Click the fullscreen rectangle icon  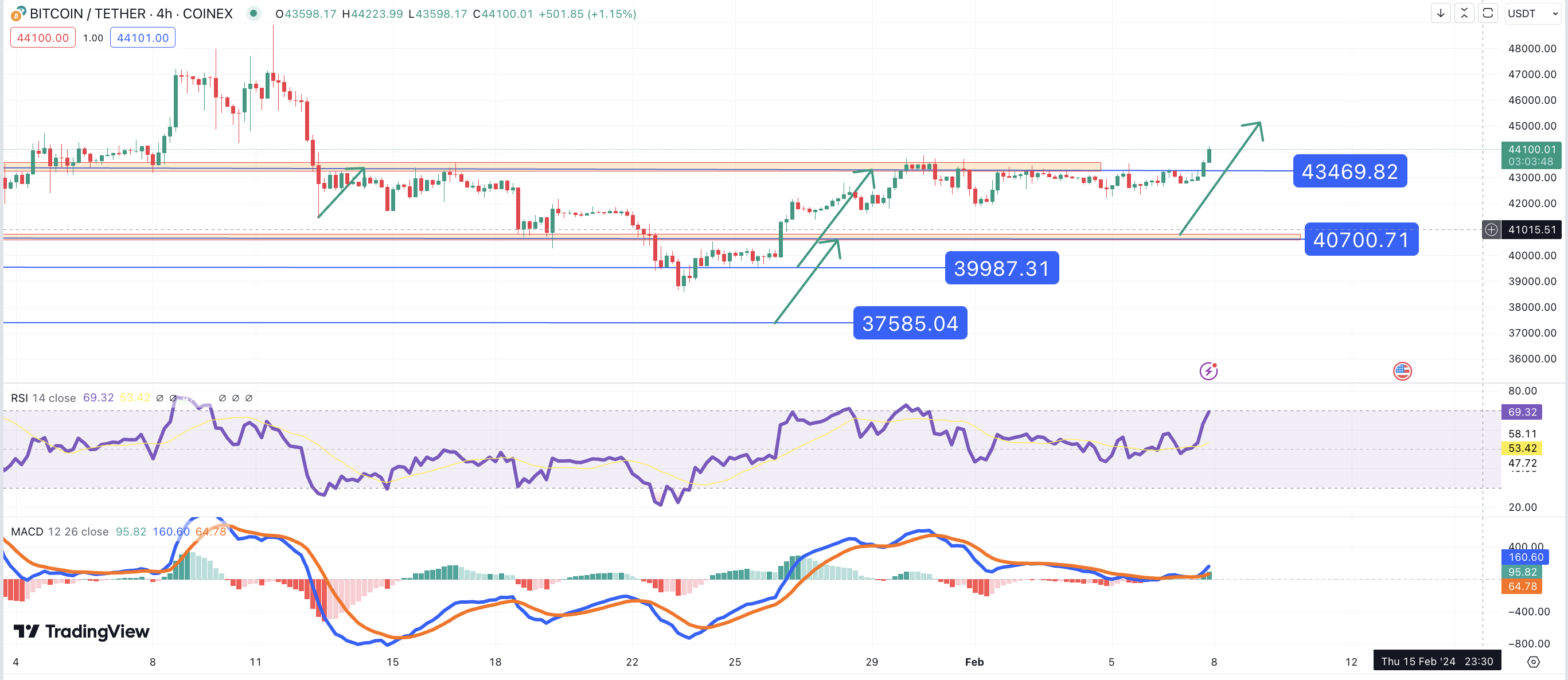[x=1488, y=13]
